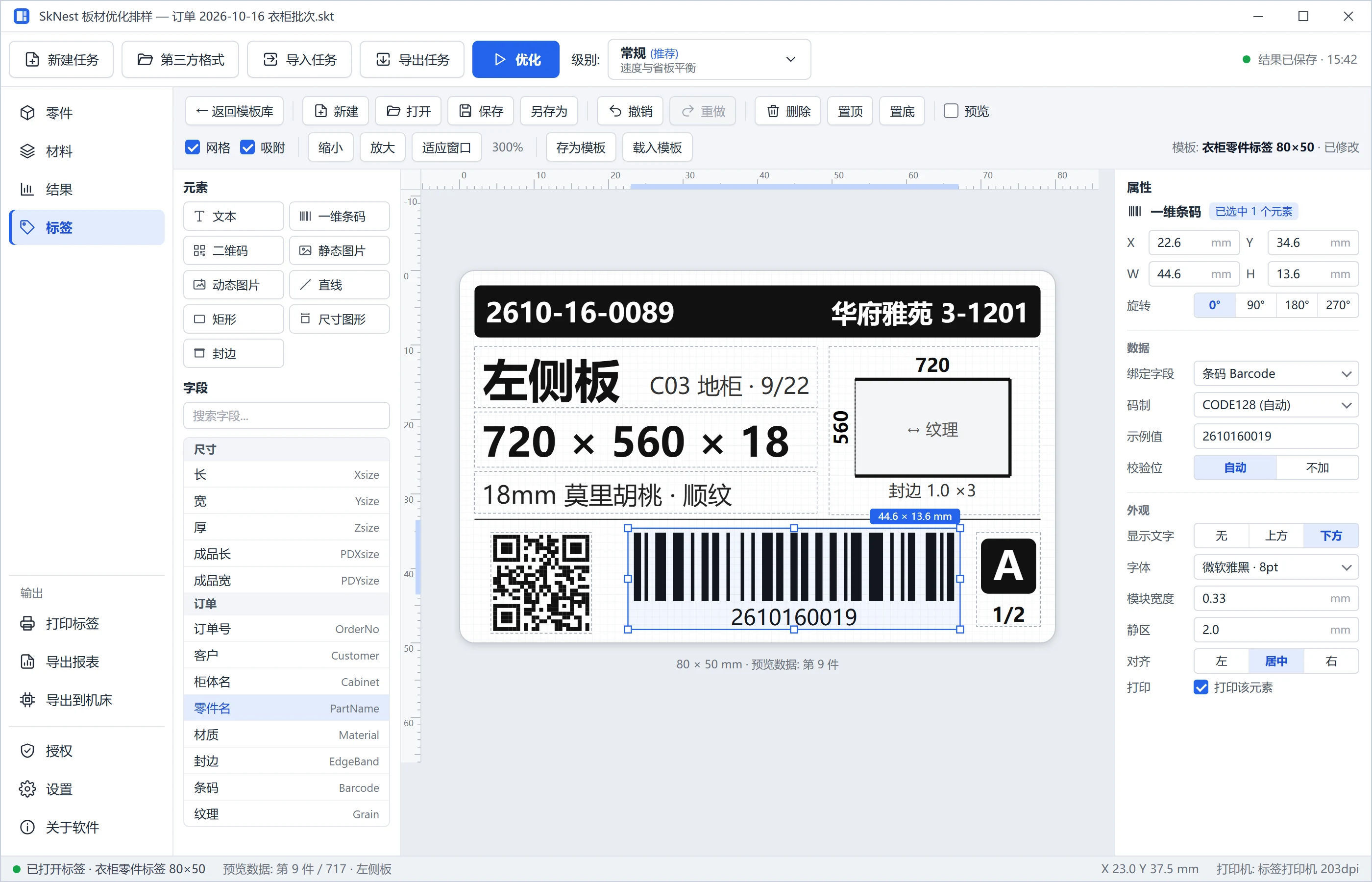The image size is (1372, 882).
Task: Add a 动态图片 dynamic image element
Action: [234, 285]
